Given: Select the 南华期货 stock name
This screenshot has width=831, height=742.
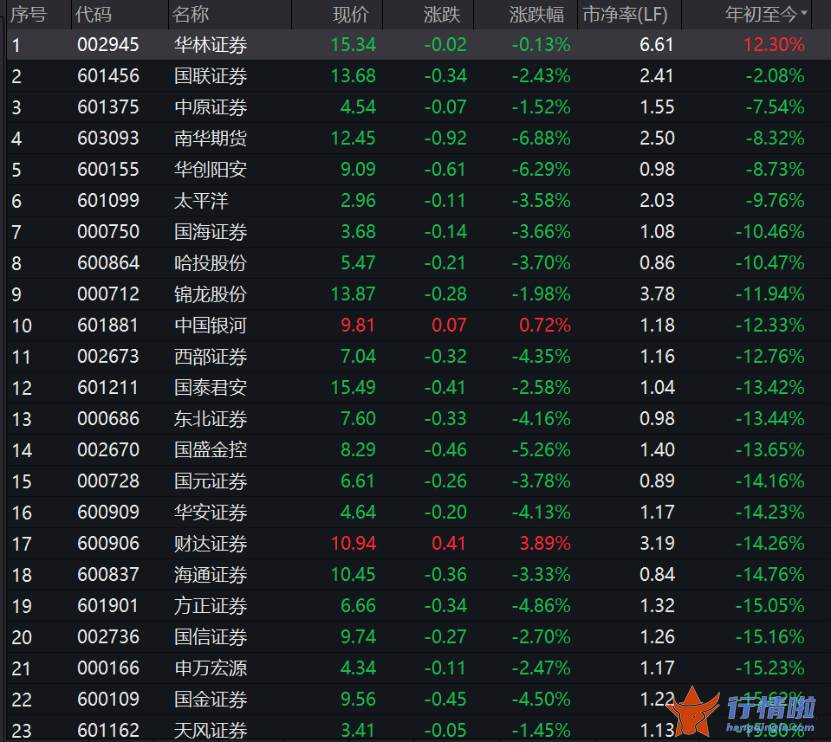Looking at the screenshot, I should pos(210,138).
